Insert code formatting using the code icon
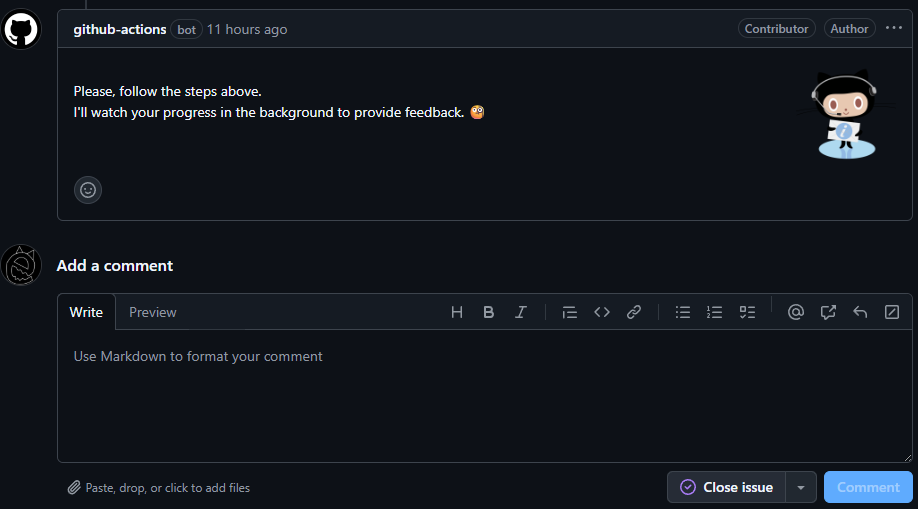The image size is (918, 509). click(602, 312)
